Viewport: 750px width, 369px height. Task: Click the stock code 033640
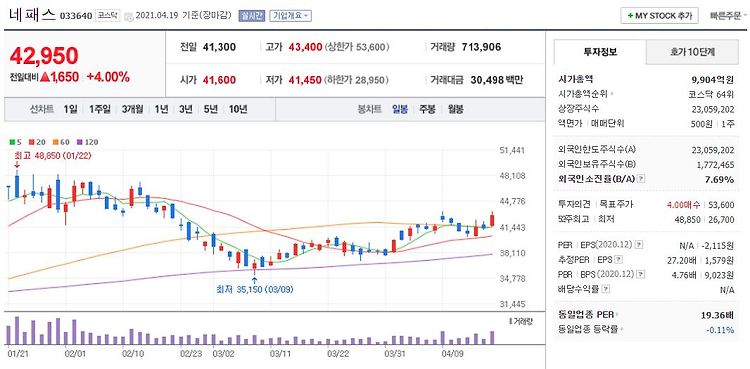click(x=76, y=16)
